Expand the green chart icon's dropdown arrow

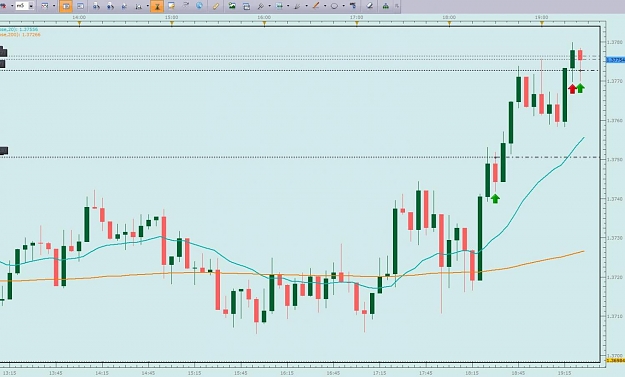(x=288, y=6)
